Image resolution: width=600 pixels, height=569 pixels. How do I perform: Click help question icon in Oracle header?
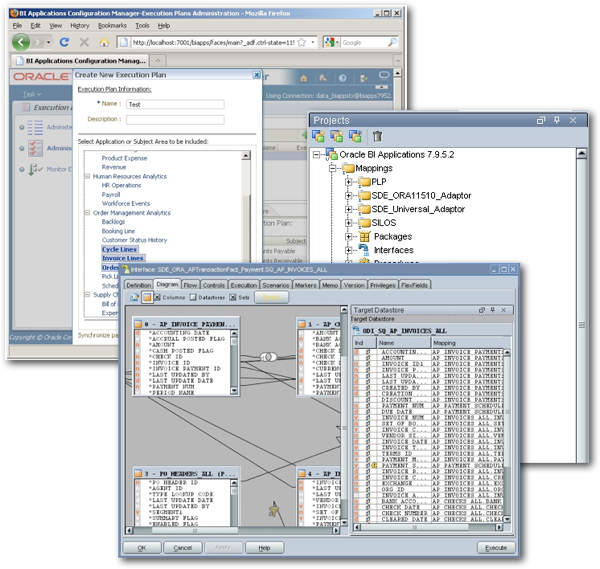click(x=342, y=78)
